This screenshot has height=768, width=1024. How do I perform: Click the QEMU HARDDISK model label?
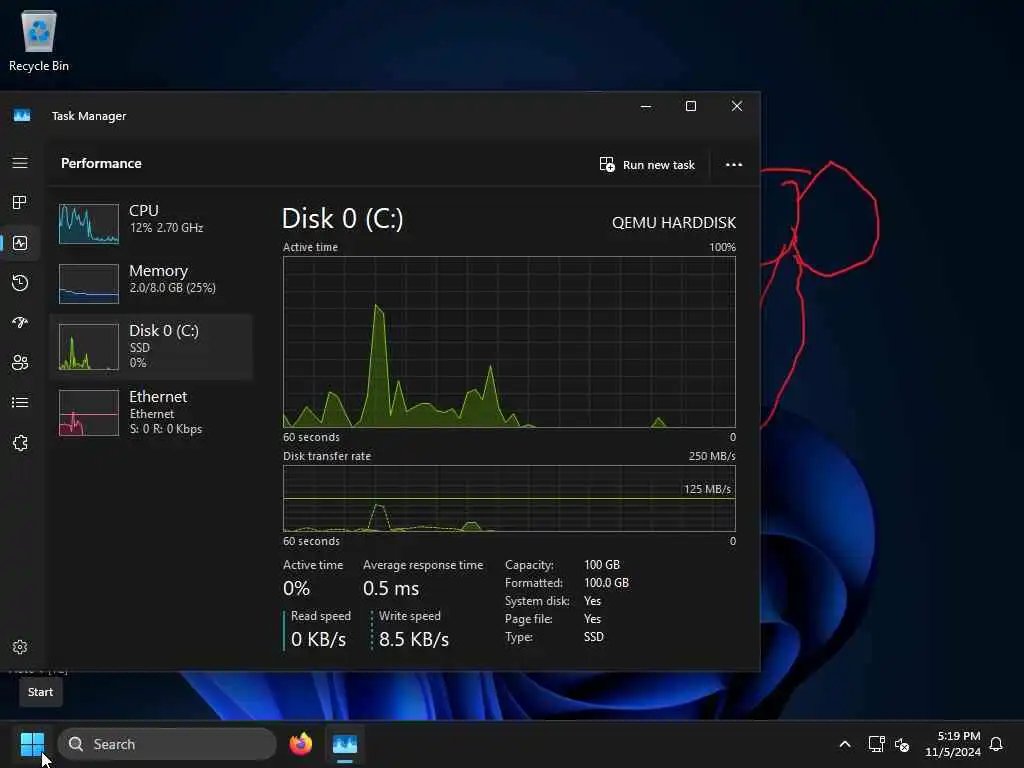(674, 223)
